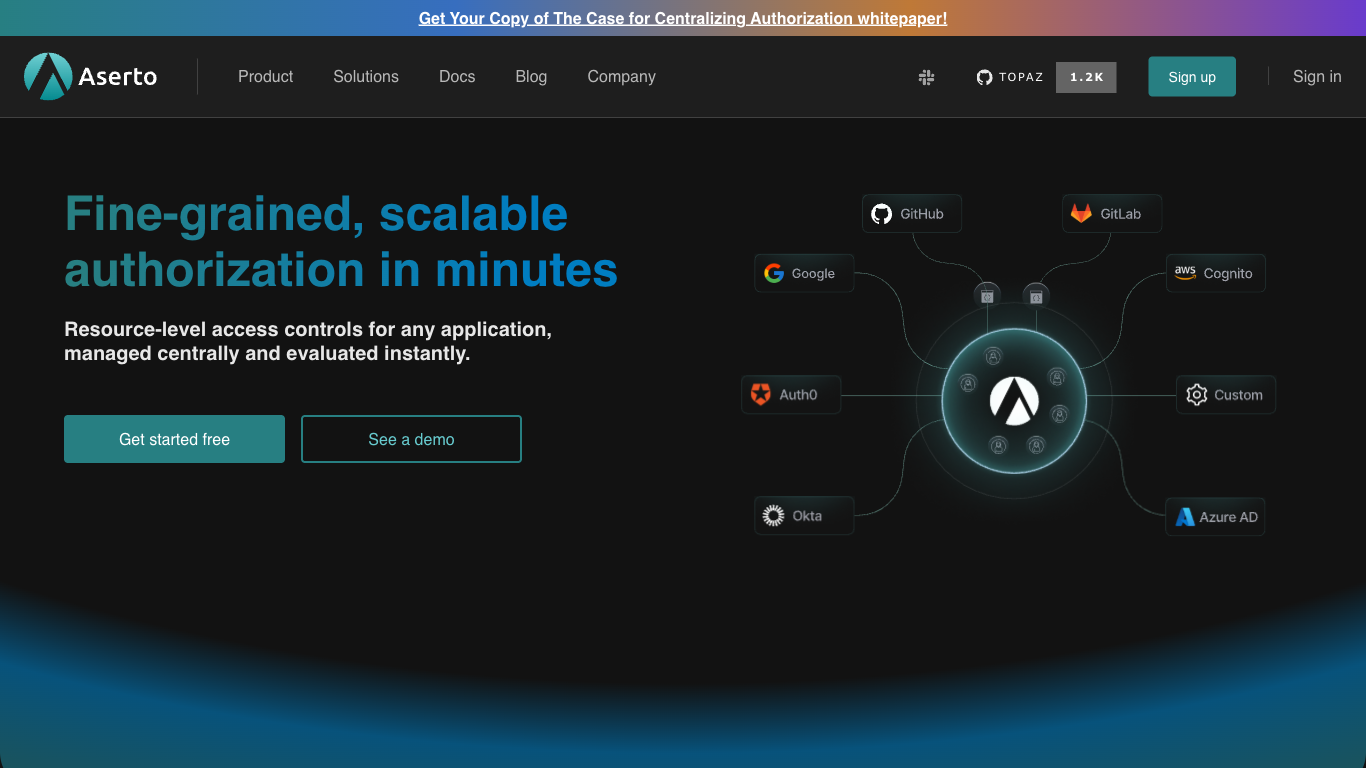The width and height of the screenshot is (1366, 768).
Task: Click the GitLab fox icon
Action: (x=1081, y=214)
